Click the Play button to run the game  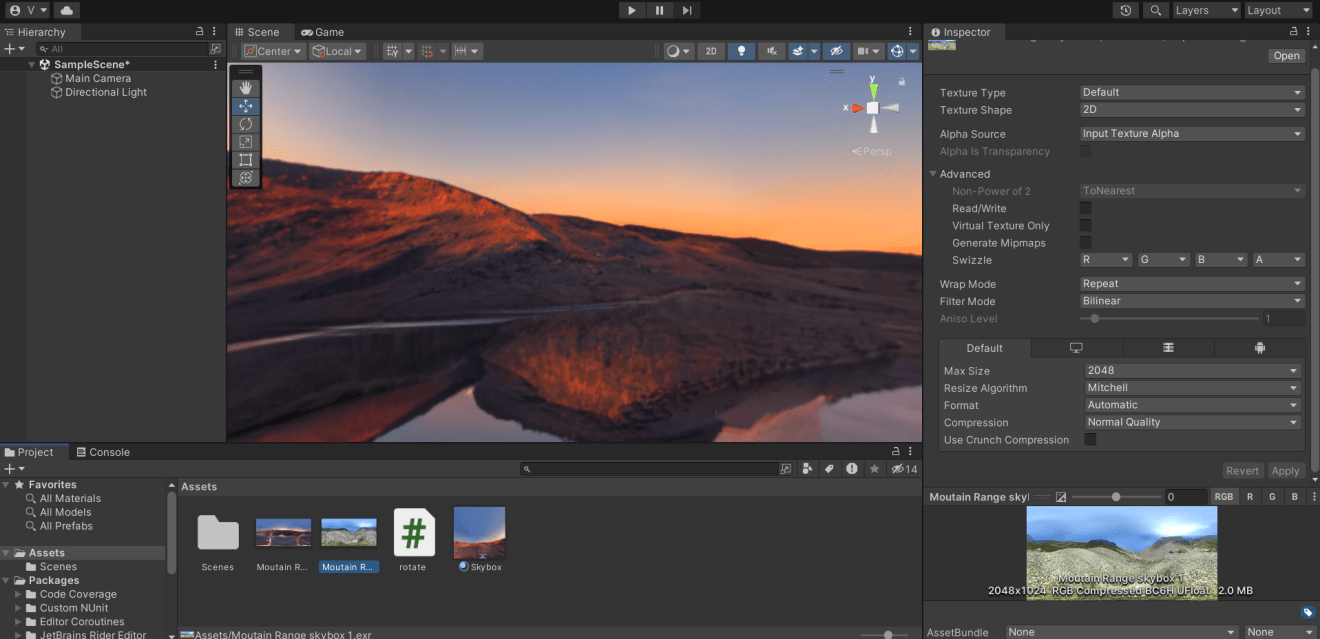[631, 10]
